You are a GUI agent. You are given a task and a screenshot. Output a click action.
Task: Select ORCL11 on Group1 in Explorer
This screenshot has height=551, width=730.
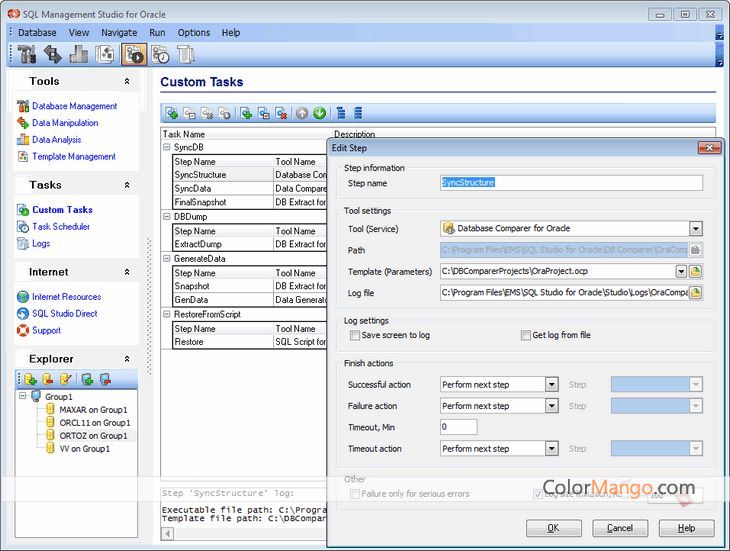95,423
